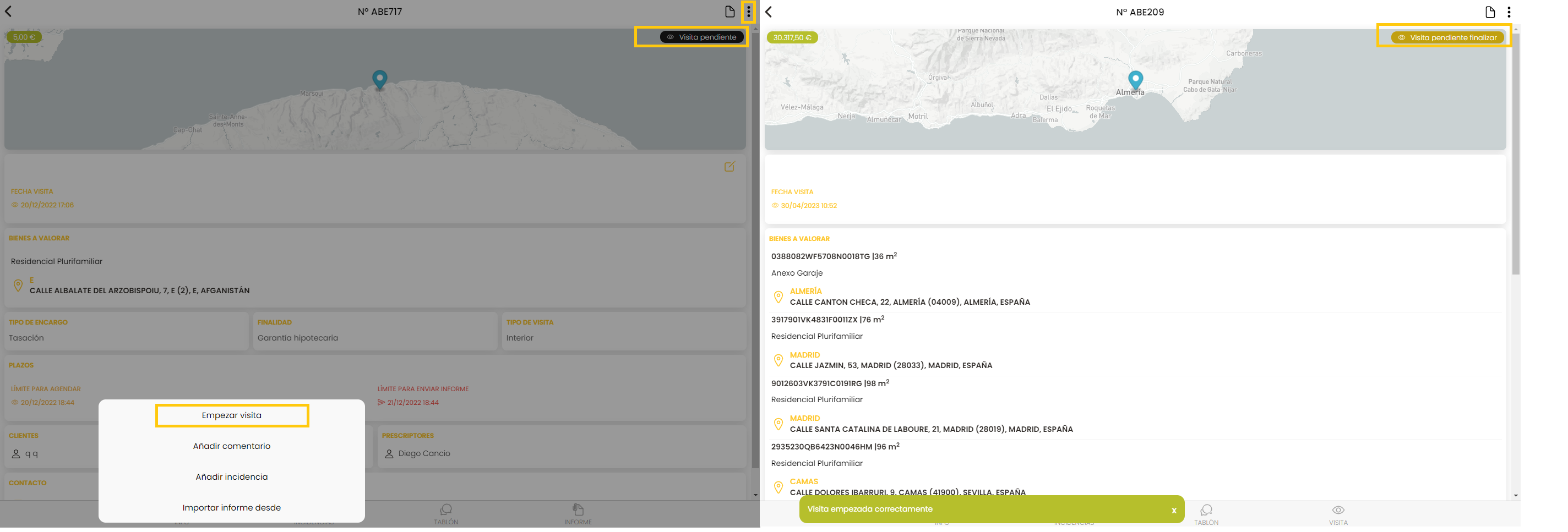This screenshot has height=532, width=1568.
Task: Click Anexo Garaje property type
Action: [797, 273]
